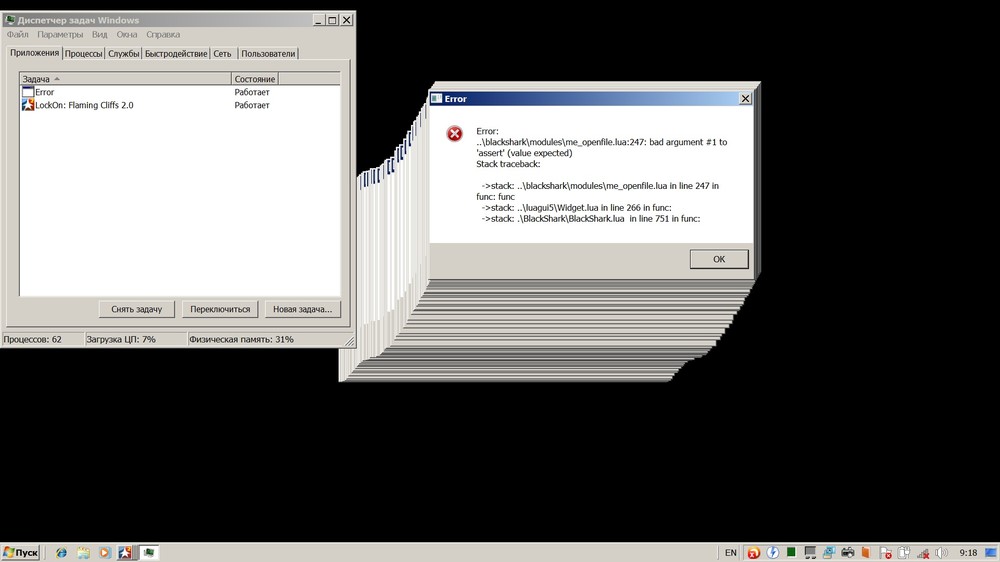Click the LockOn task row icon

pos(27,105)
